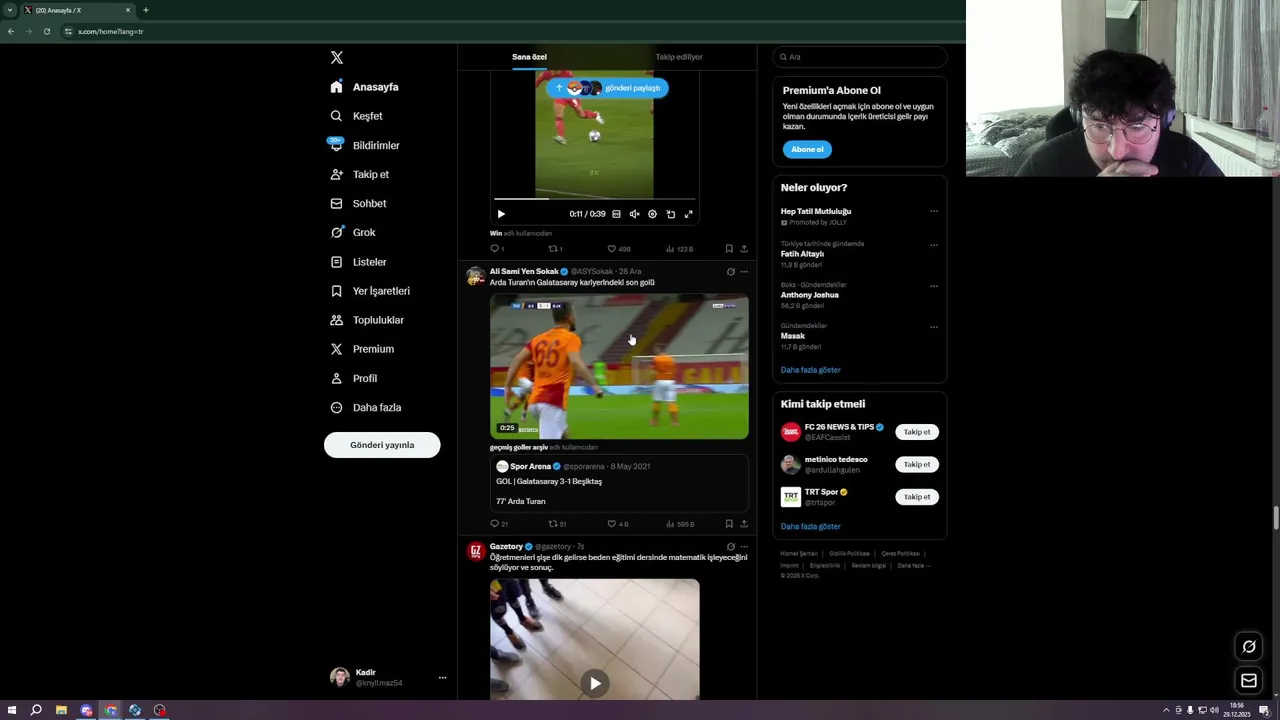Follow TRT Spor account
Screen dimensions: 1280x720
[917, 497]
